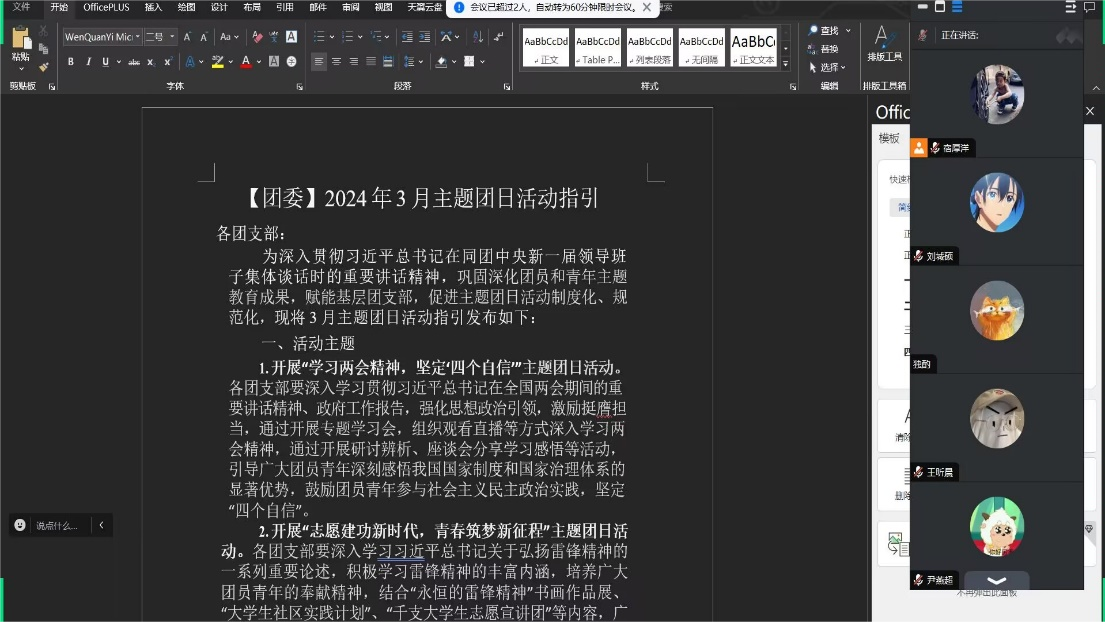Apply the 正文文本 style

(x=753, y=48)
